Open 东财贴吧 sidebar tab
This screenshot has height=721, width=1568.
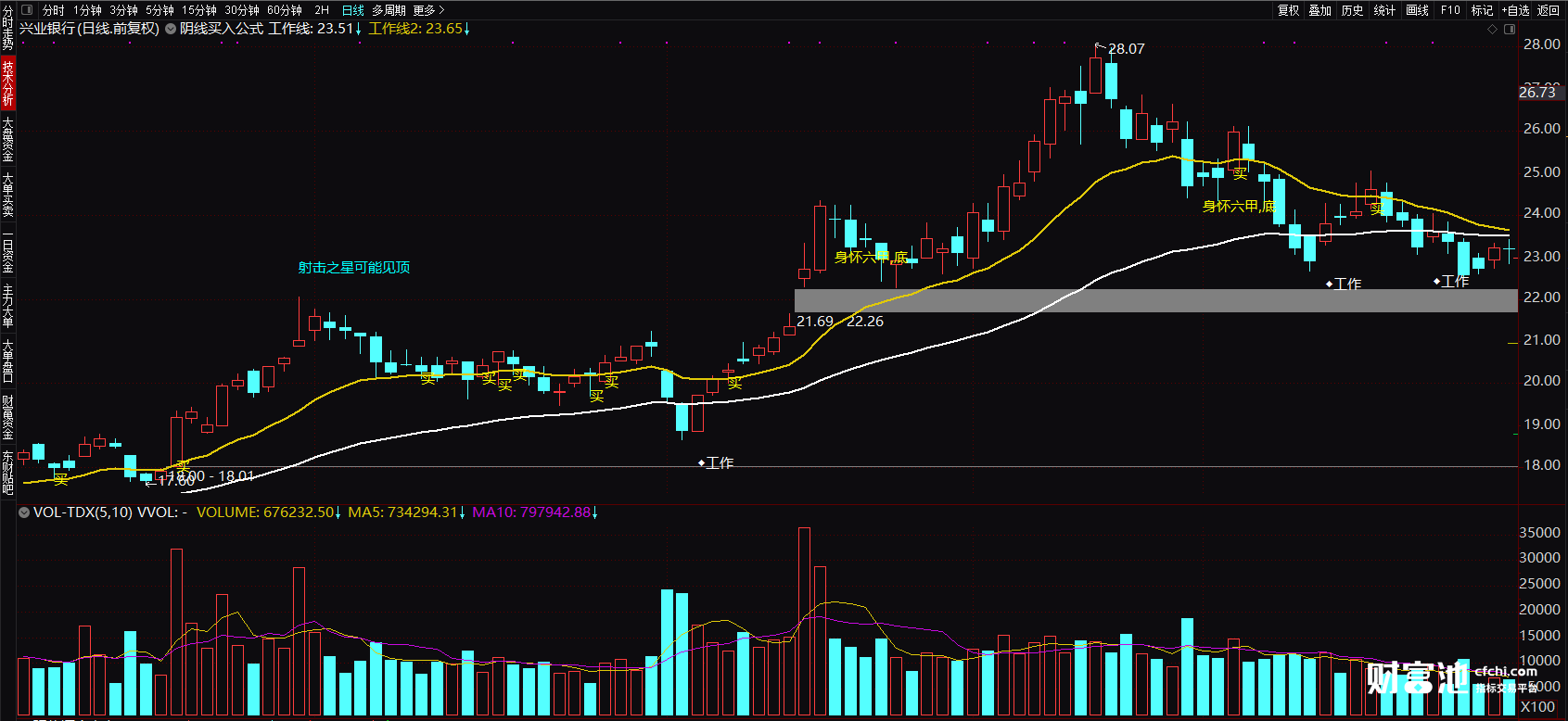tap(7, 473)
